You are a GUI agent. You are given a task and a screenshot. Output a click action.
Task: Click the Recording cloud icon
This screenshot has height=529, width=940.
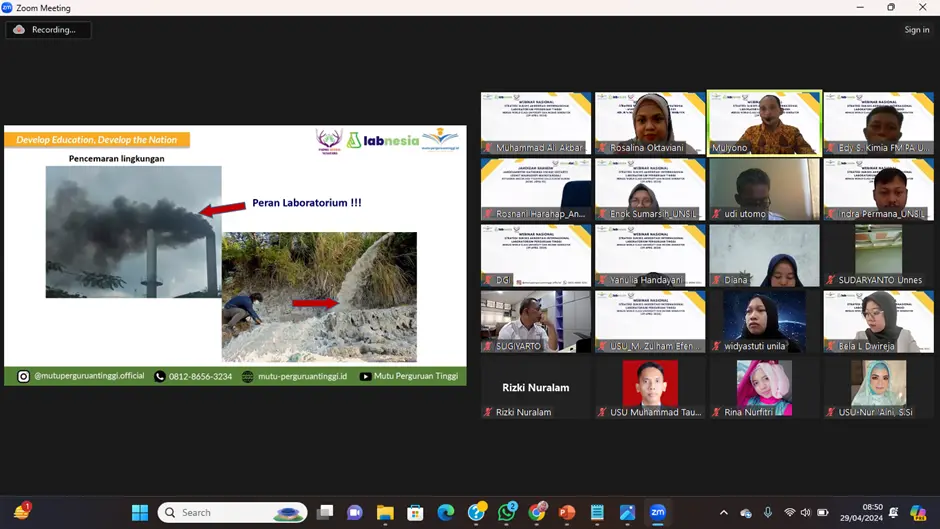[x=19, y=29]
